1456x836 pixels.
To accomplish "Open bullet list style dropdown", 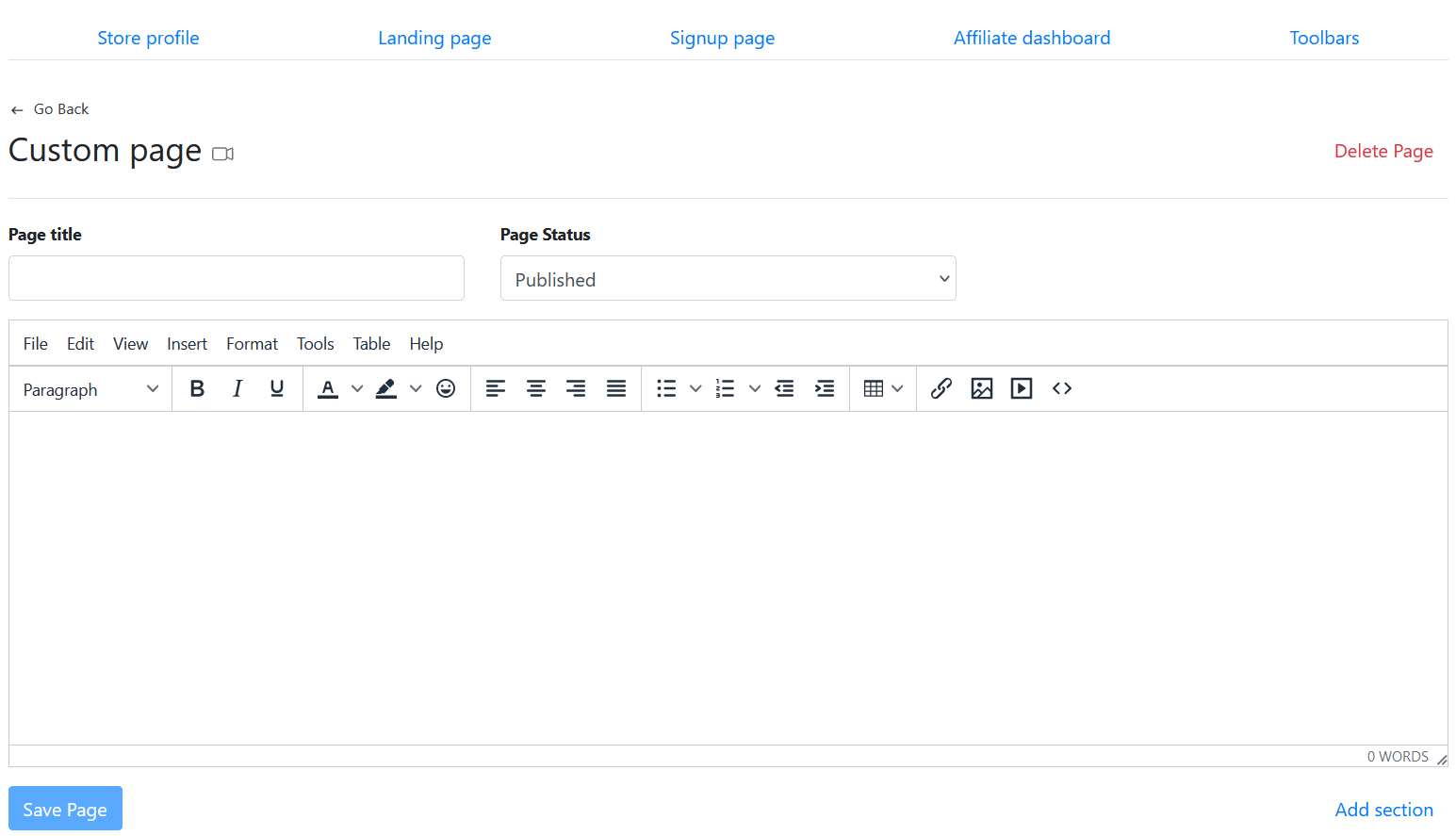I will click(x=695, y=388).
